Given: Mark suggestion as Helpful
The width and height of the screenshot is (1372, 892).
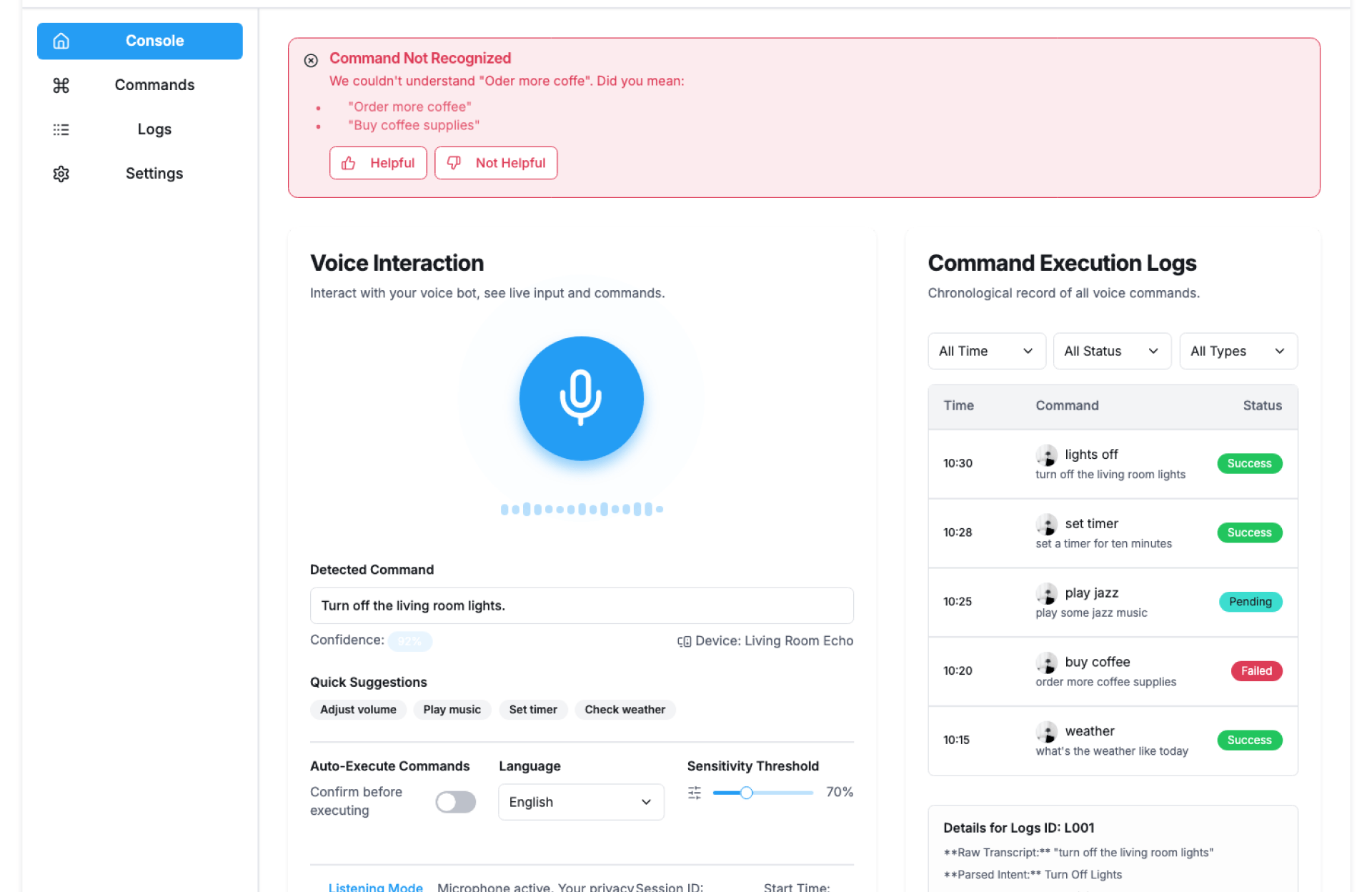Looking at the screenshot, I should [378, 163].
